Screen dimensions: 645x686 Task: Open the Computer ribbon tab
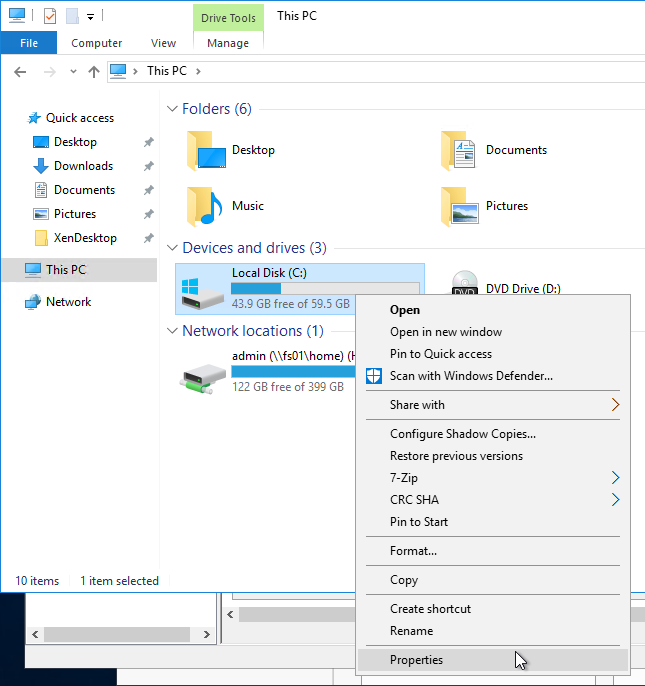[x=97, y=43]
